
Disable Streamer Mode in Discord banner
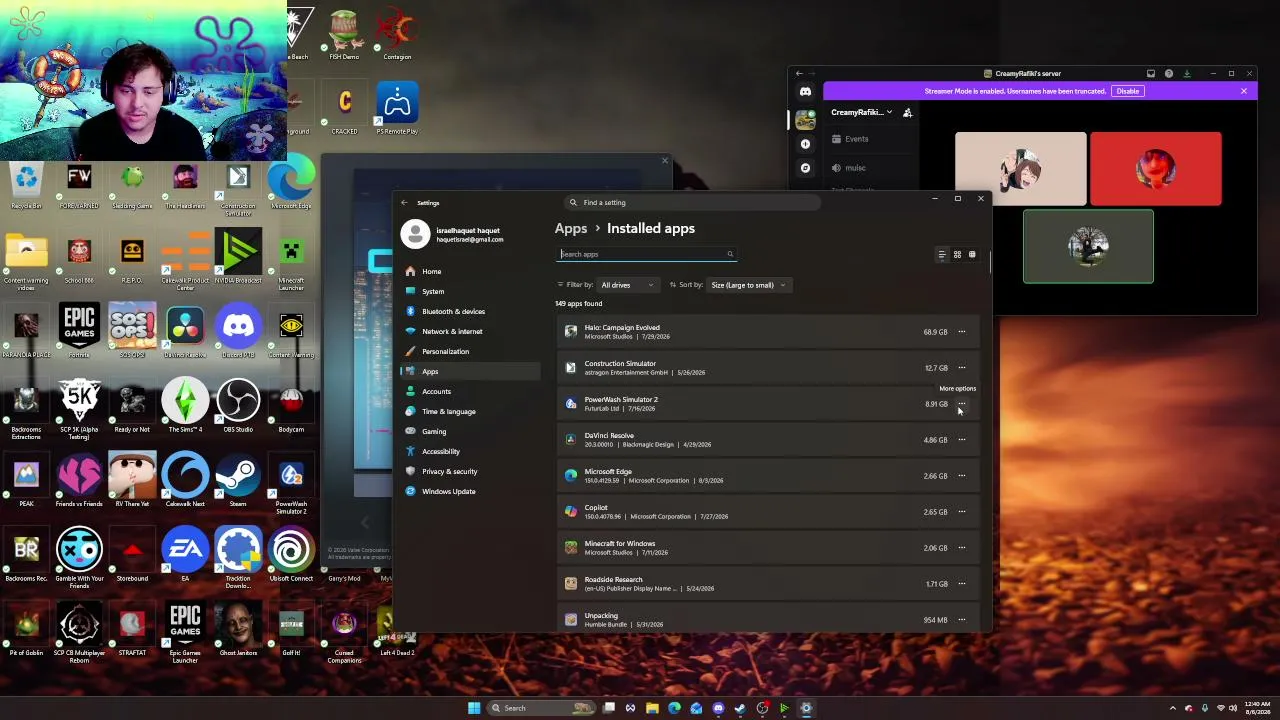tap(1128, 91)
